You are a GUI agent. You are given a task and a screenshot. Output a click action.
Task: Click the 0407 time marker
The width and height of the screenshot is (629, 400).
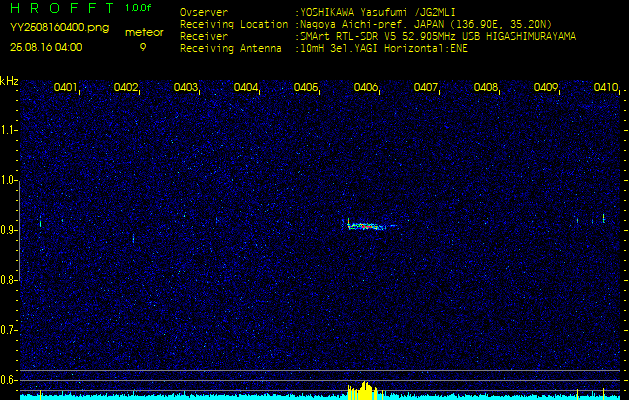426,87
